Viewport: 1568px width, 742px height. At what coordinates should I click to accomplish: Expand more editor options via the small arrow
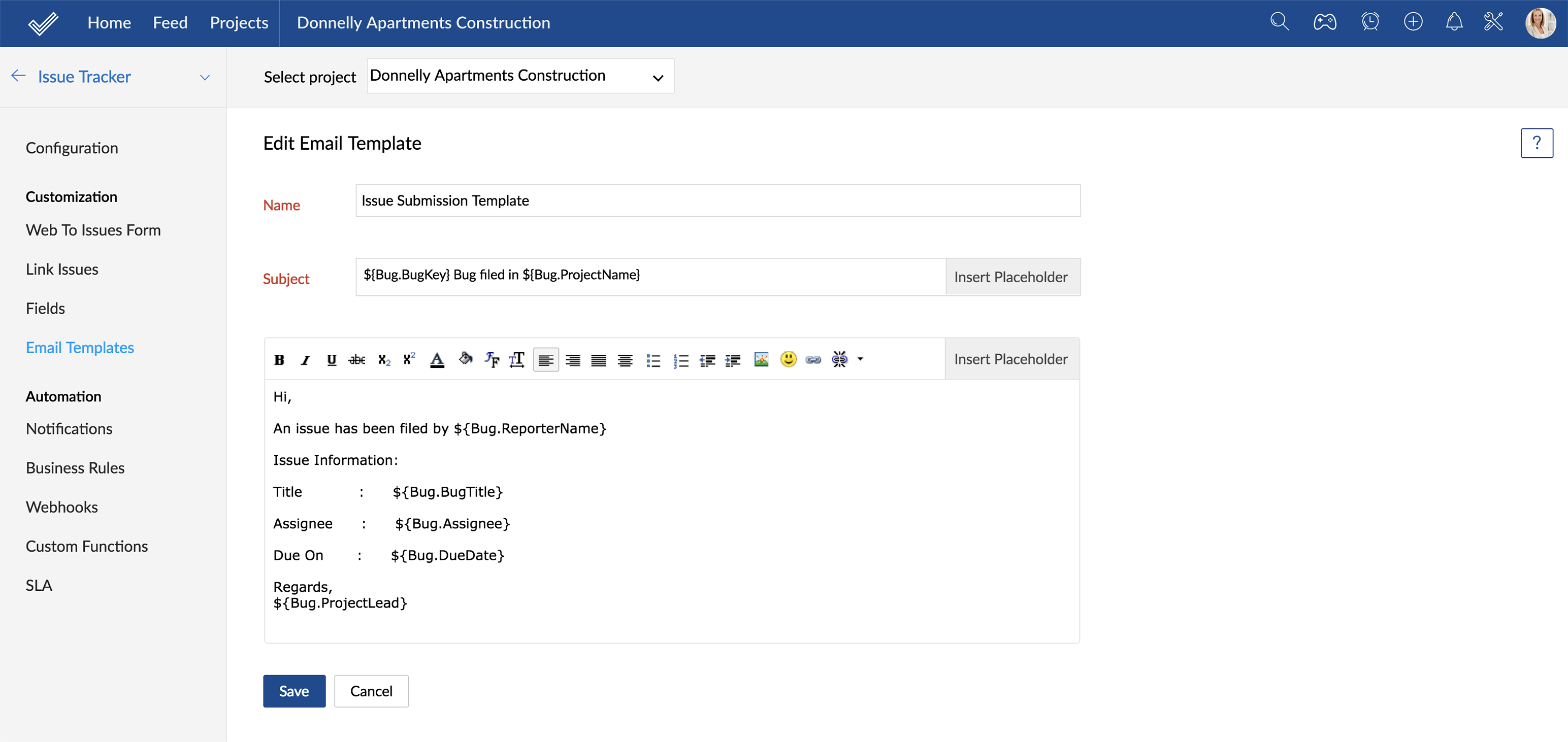pyautogui.click(x=861, y=359)
